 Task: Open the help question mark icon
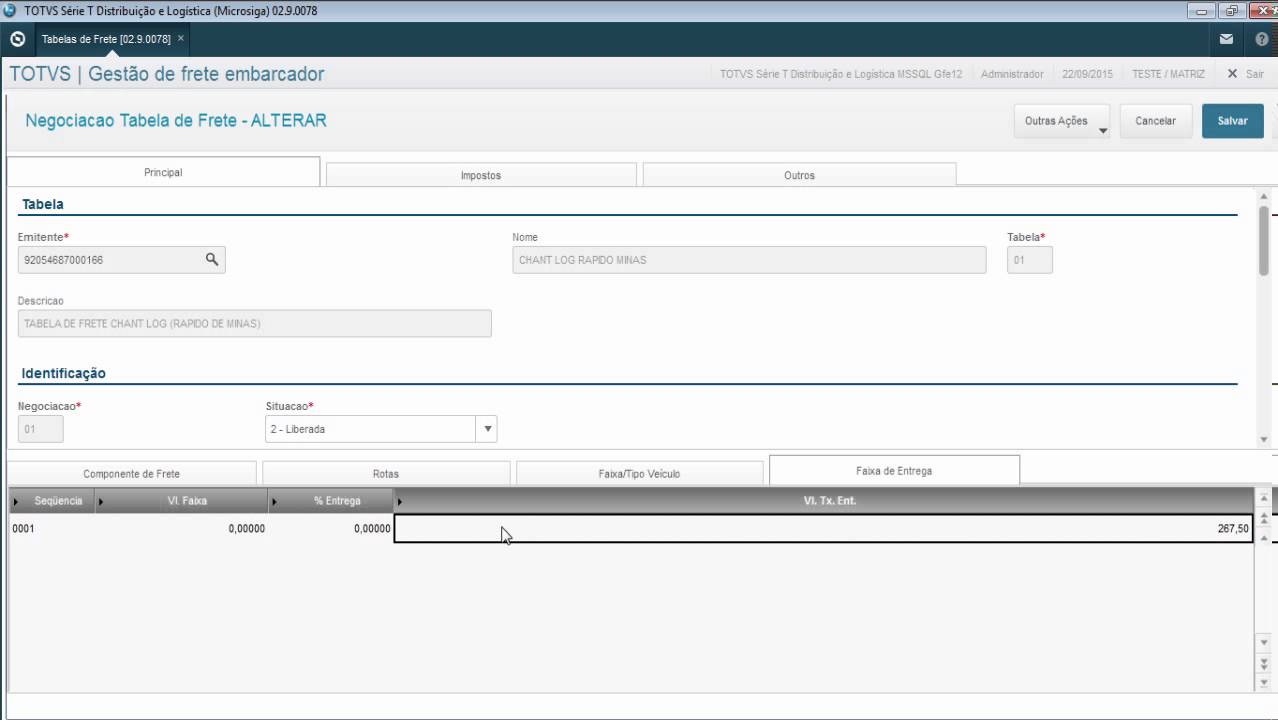tap(1261, 40)
